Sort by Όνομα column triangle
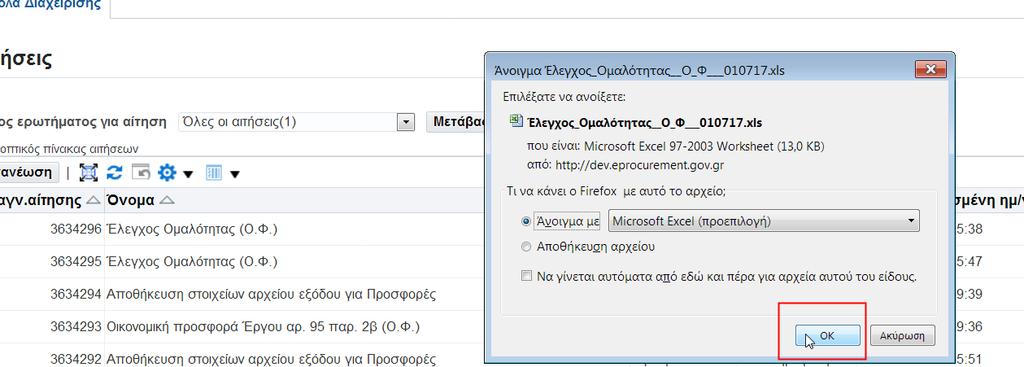 click(167, 200)
